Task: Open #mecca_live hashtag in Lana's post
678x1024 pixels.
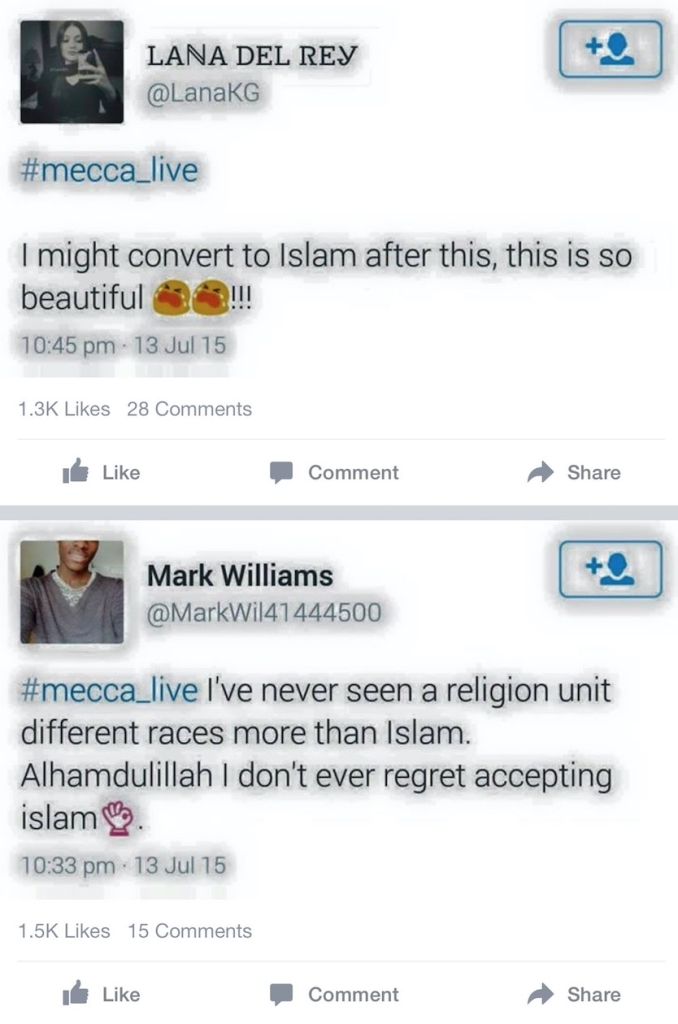Action: [x=109, y=170]
